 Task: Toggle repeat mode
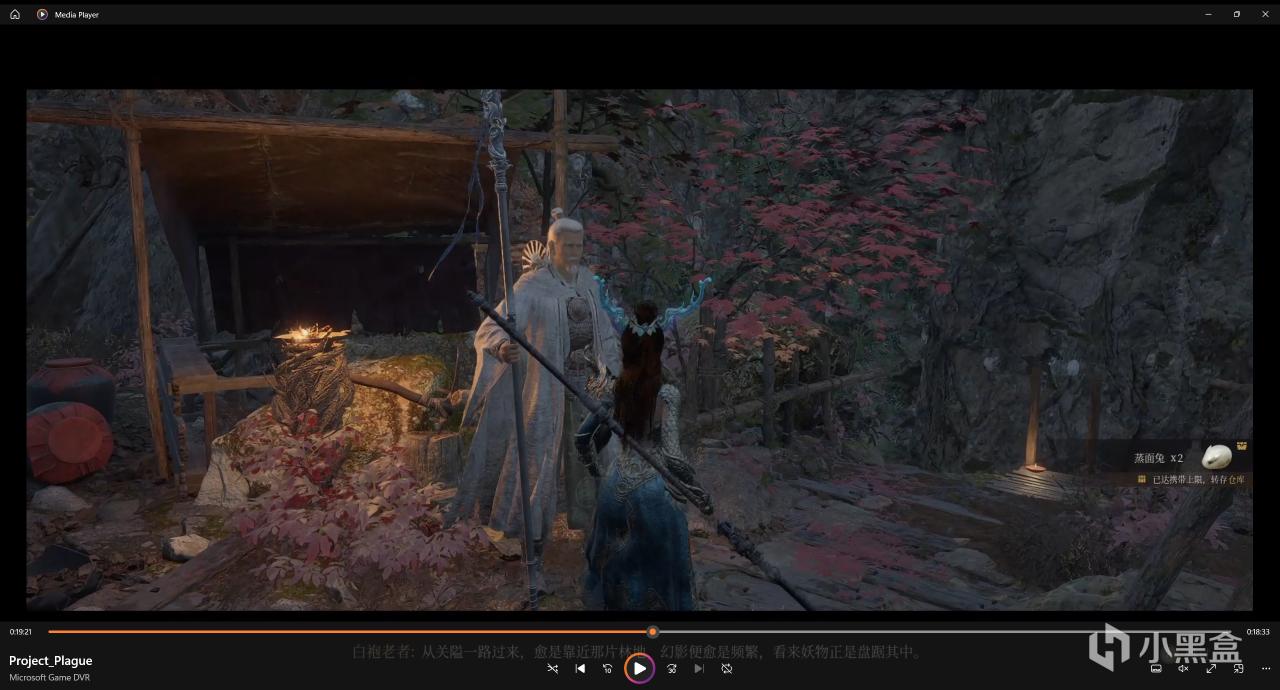pos(727,668)
